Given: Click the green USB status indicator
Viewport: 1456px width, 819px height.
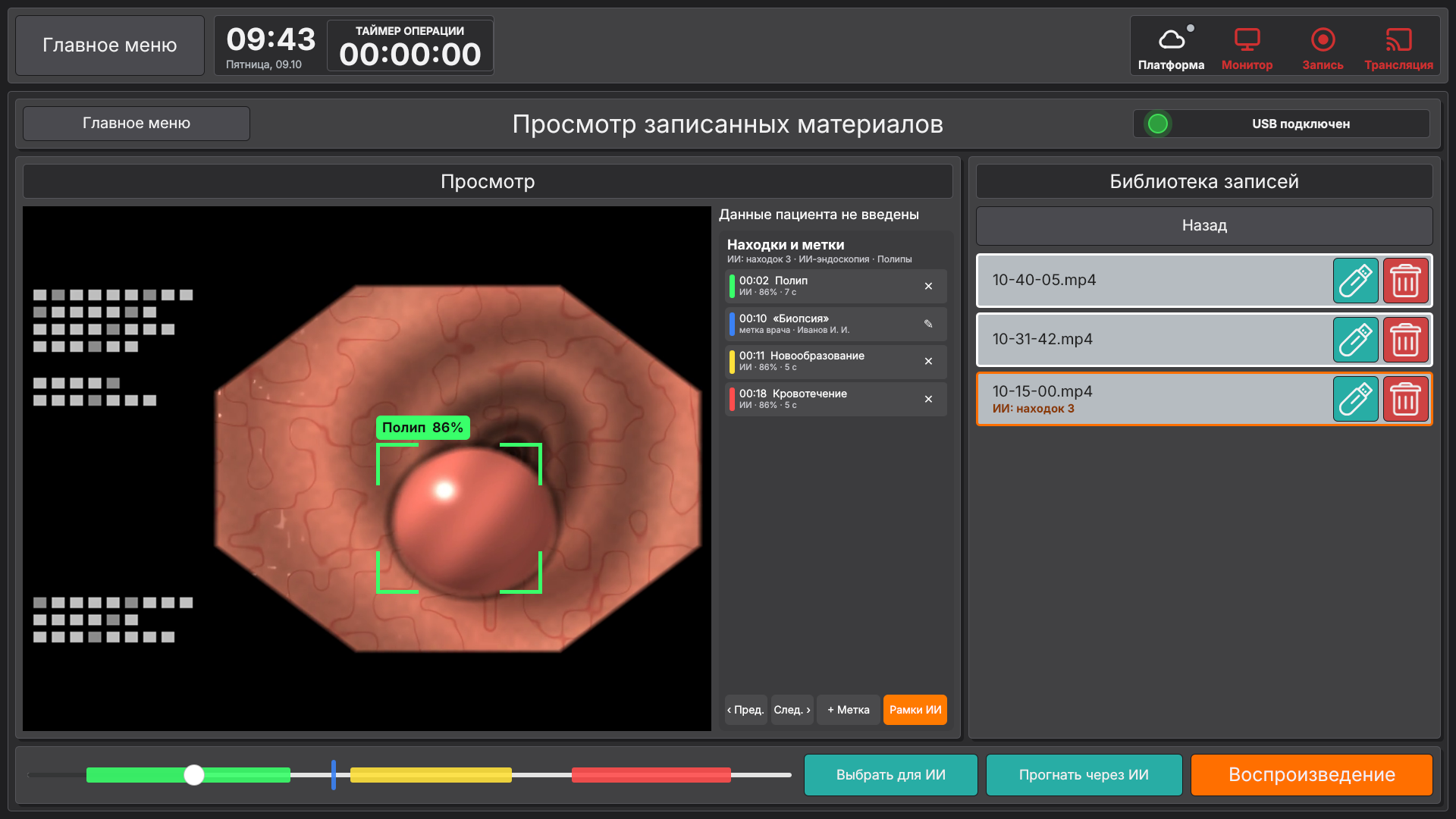Looking at the screenshot, I should [1157, 124].
